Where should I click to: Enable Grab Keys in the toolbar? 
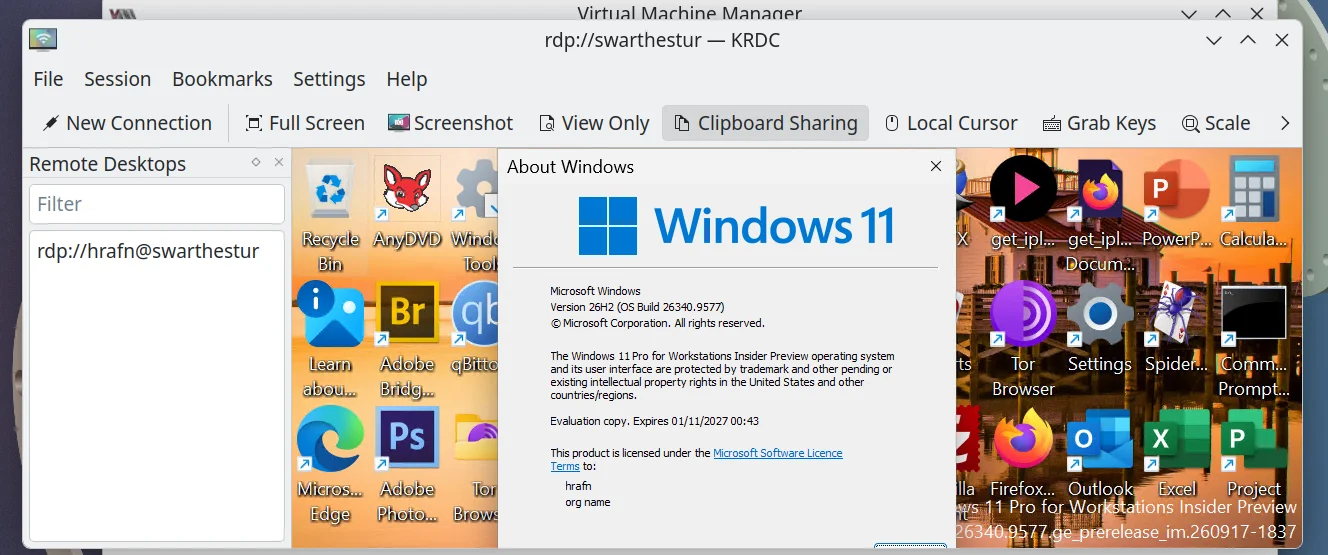coord(1099,123)
